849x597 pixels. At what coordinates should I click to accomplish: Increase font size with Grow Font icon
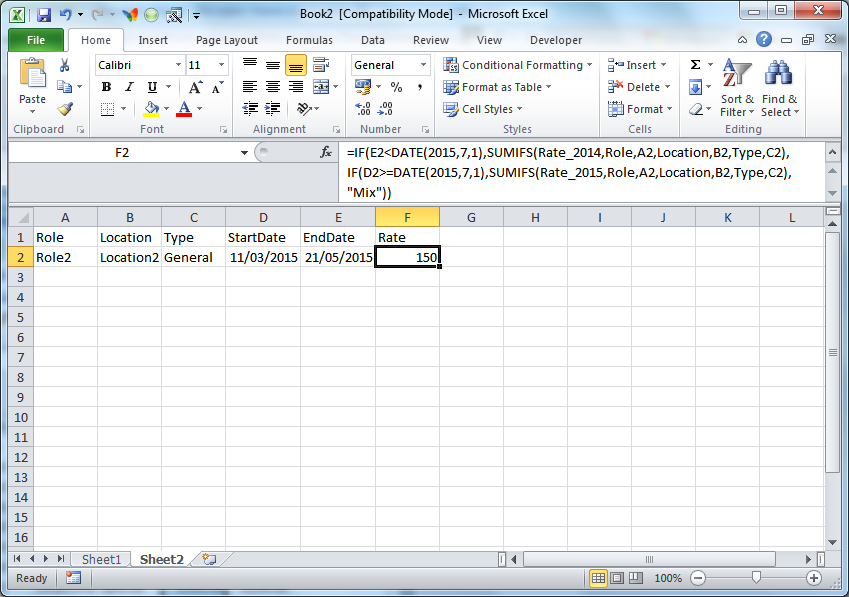pyautogui.click(x=195, y=87)
